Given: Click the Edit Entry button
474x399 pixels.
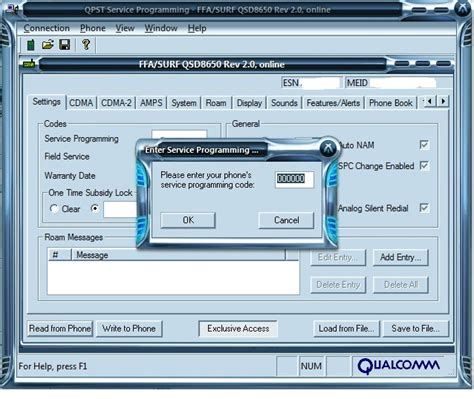Looking at the screenshot, I should [x=338, y=257].
